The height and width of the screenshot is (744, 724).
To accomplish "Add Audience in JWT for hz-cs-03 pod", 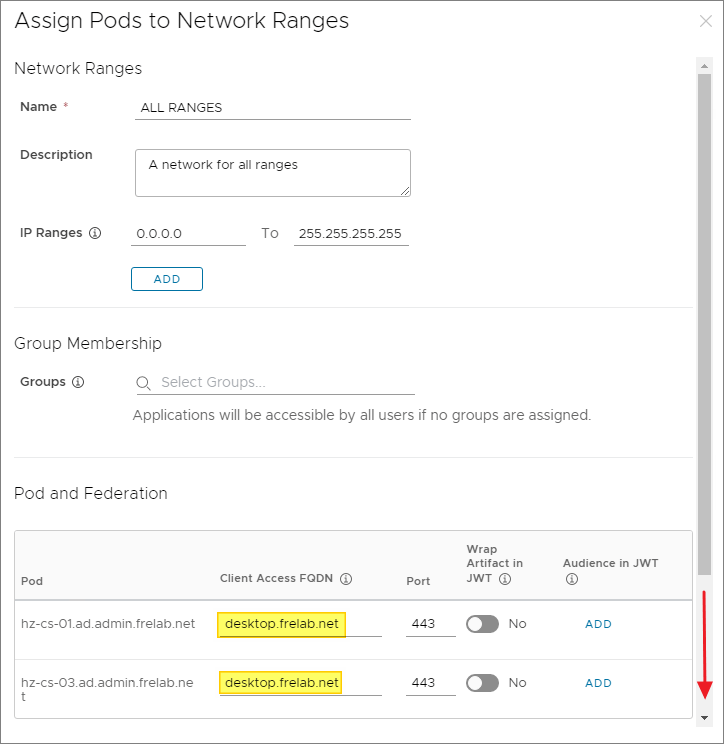I will point(598,683).
